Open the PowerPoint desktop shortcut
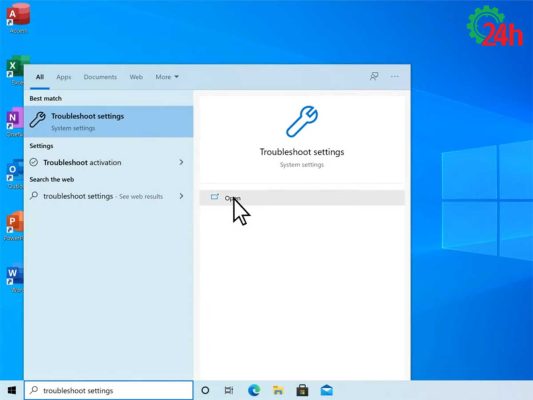Image resolution: width=533 pixels, height=400 pixels. pyautogui.click(x=14, y=225)
